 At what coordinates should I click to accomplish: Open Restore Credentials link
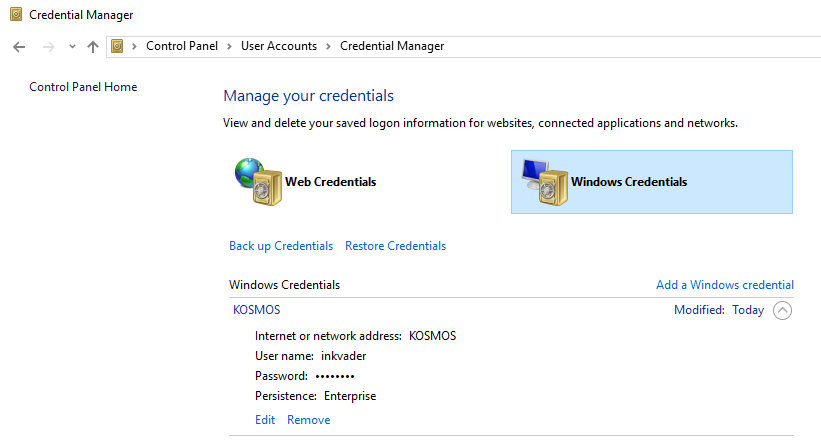[x=395, y=246]
